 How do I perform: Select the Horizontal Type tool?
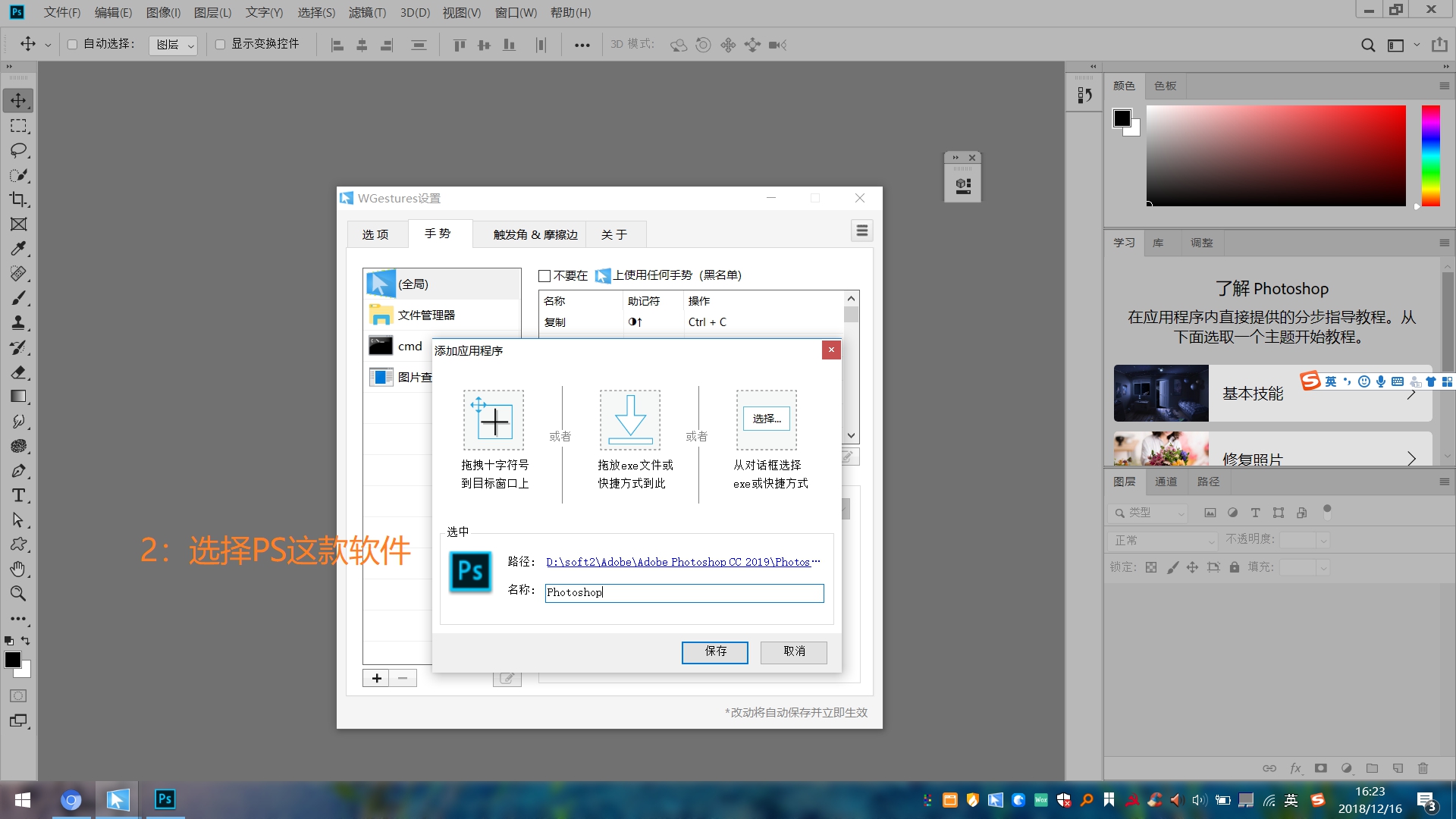tap(18, 495)
